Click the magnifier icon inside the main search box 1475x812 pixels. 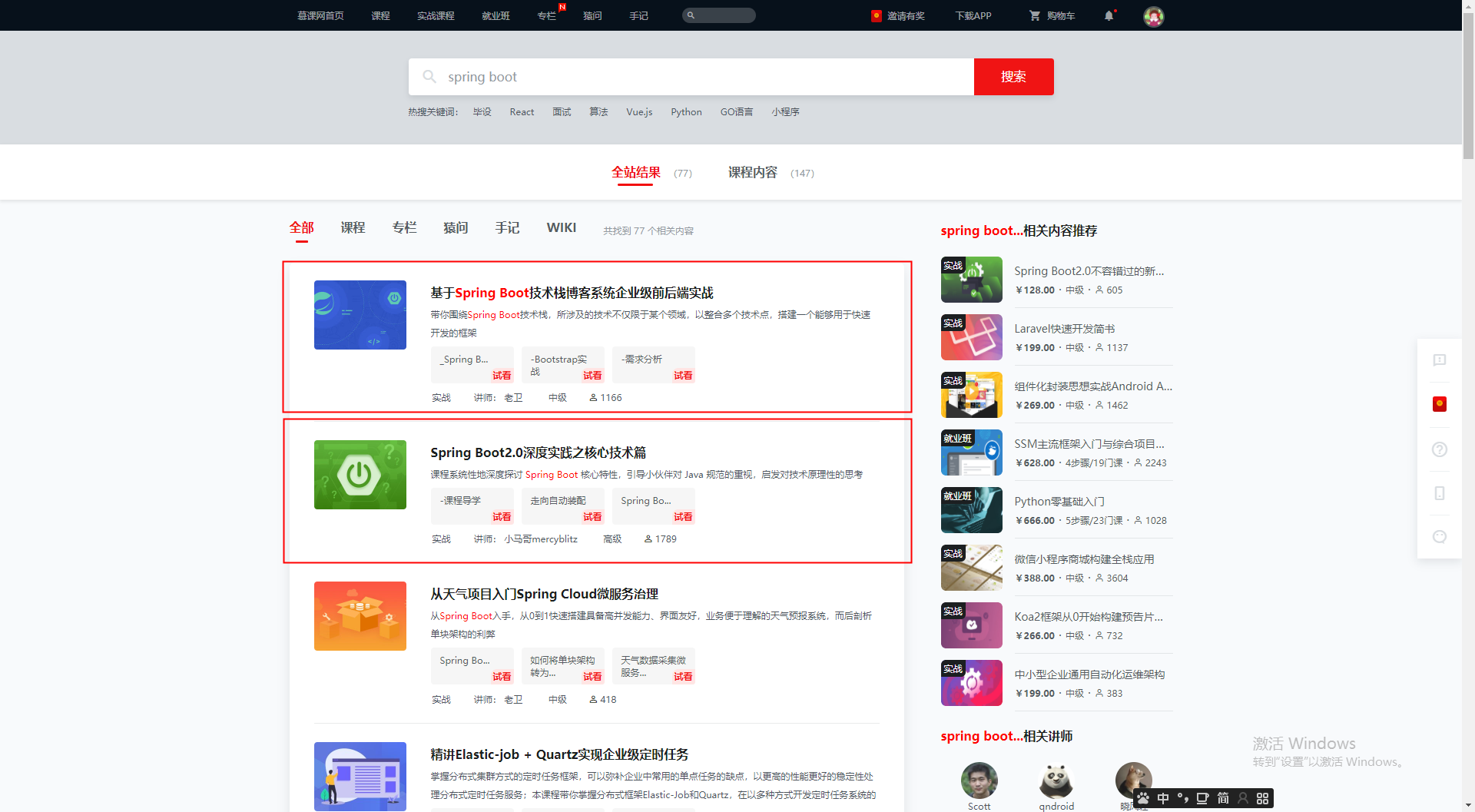(429, 77)
